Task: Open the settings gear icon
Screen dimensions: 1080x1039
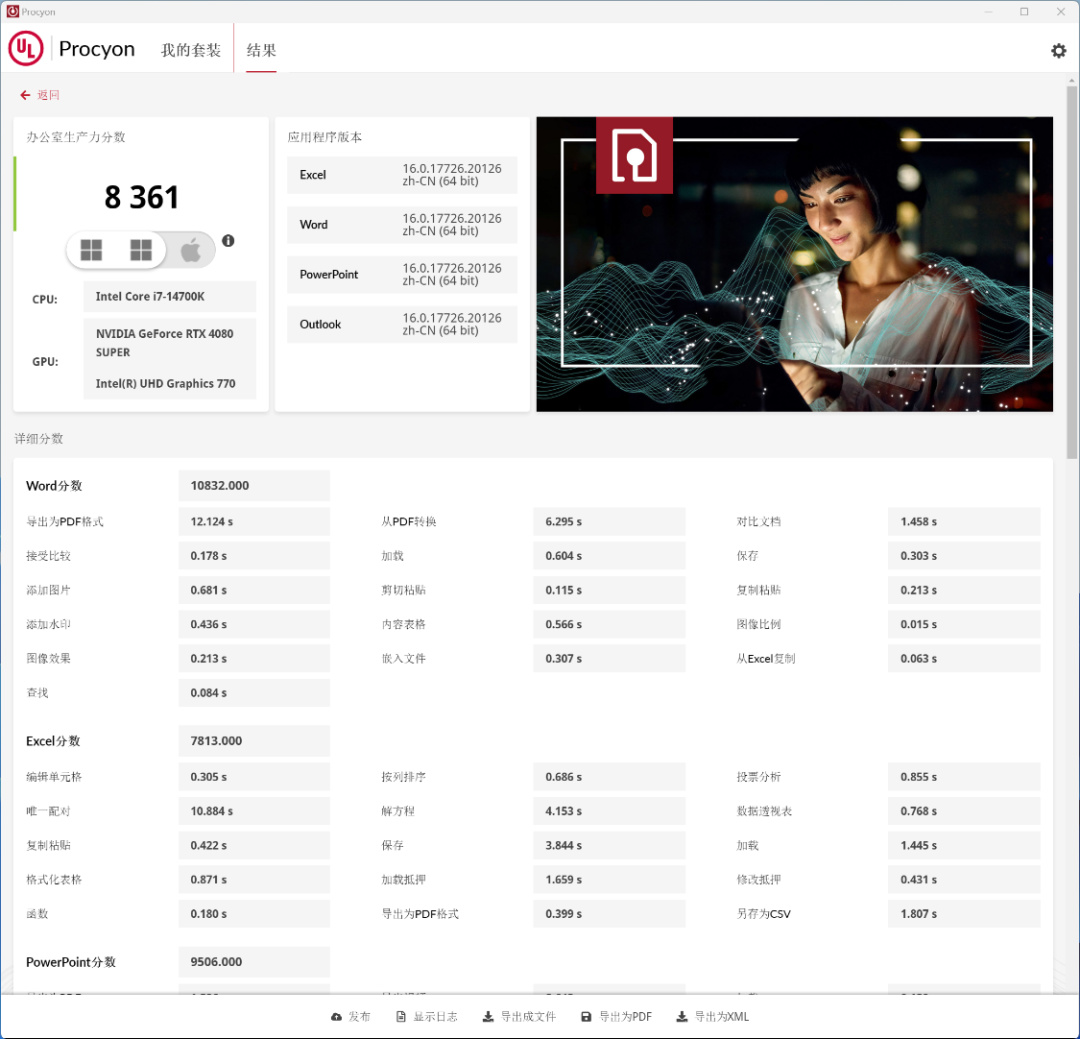Action: (1058, 50)
